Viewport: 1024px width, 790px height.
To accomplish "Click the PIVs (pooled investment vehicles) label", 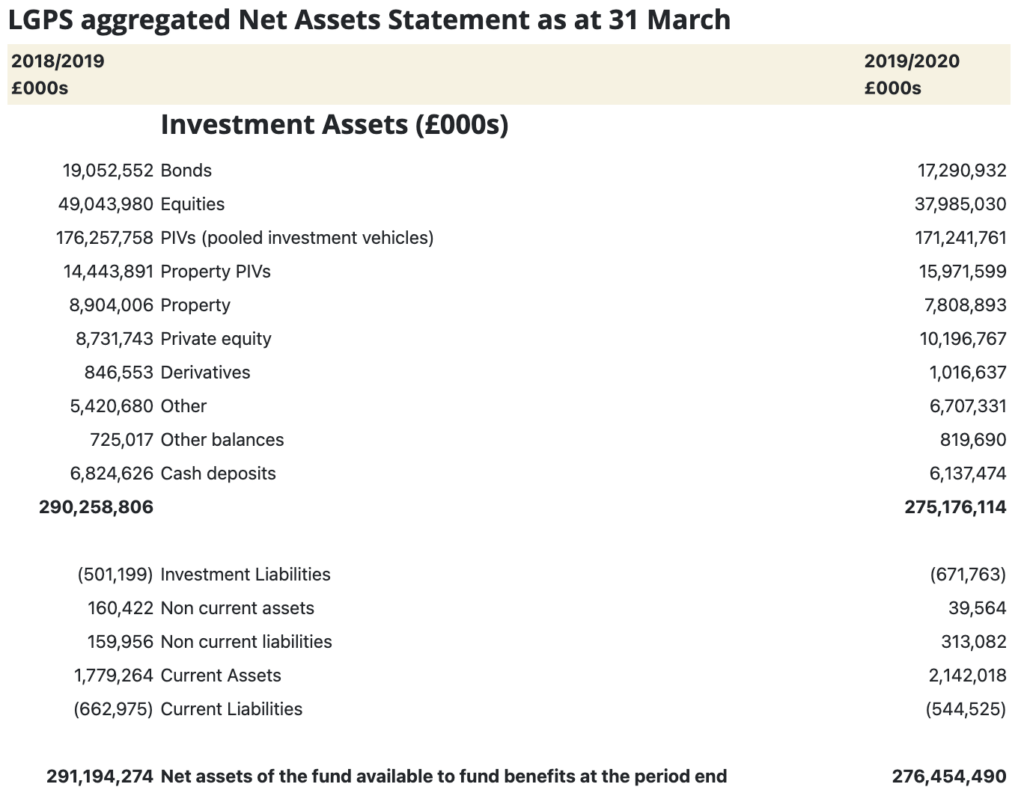I will 296,238.
